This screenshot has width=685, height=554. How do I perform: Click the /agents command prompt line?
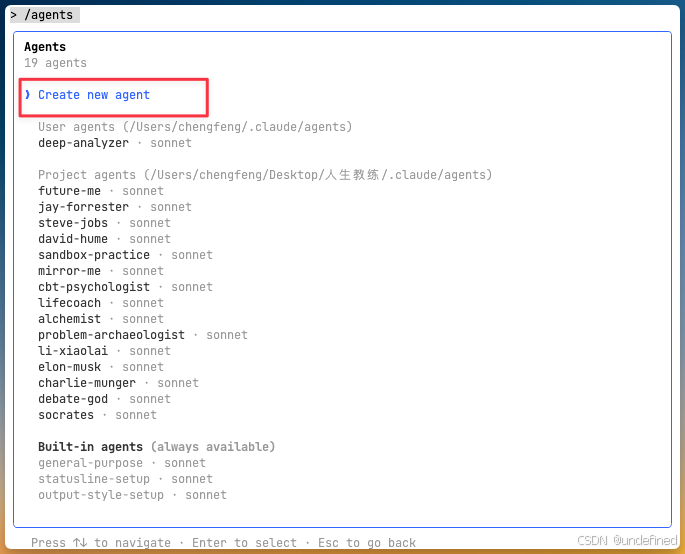point(45,15)
